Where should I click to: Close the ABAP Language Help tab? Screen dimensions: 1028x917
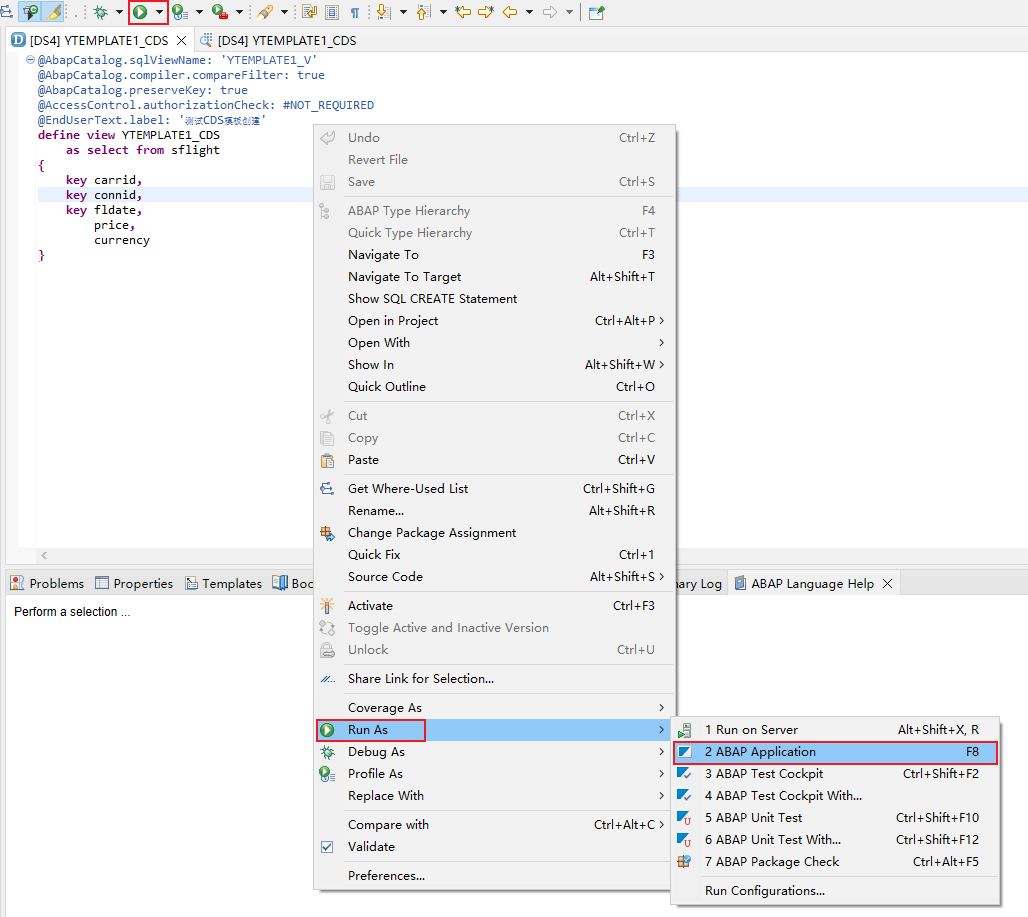click(x=887, y=583)
